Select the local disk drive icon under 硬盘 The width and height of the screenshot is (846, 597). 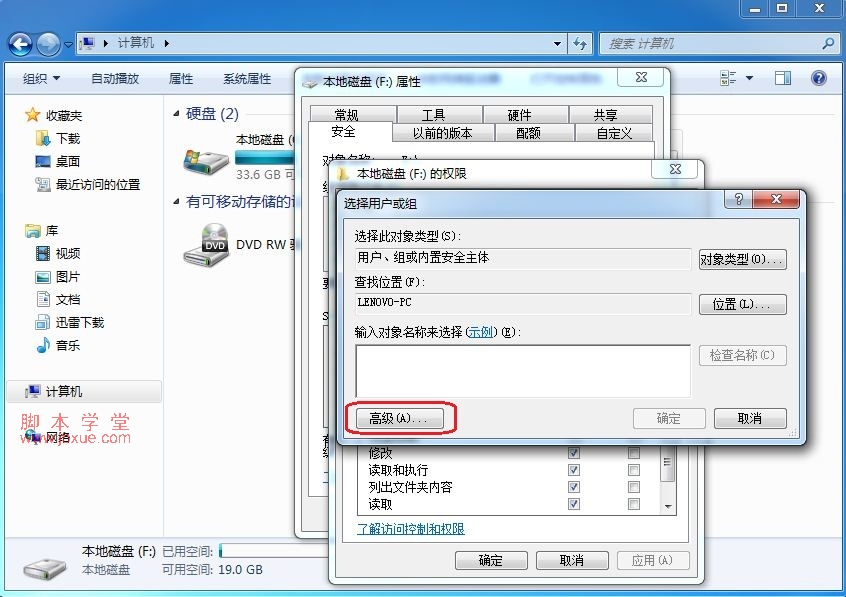pos(206,161)
